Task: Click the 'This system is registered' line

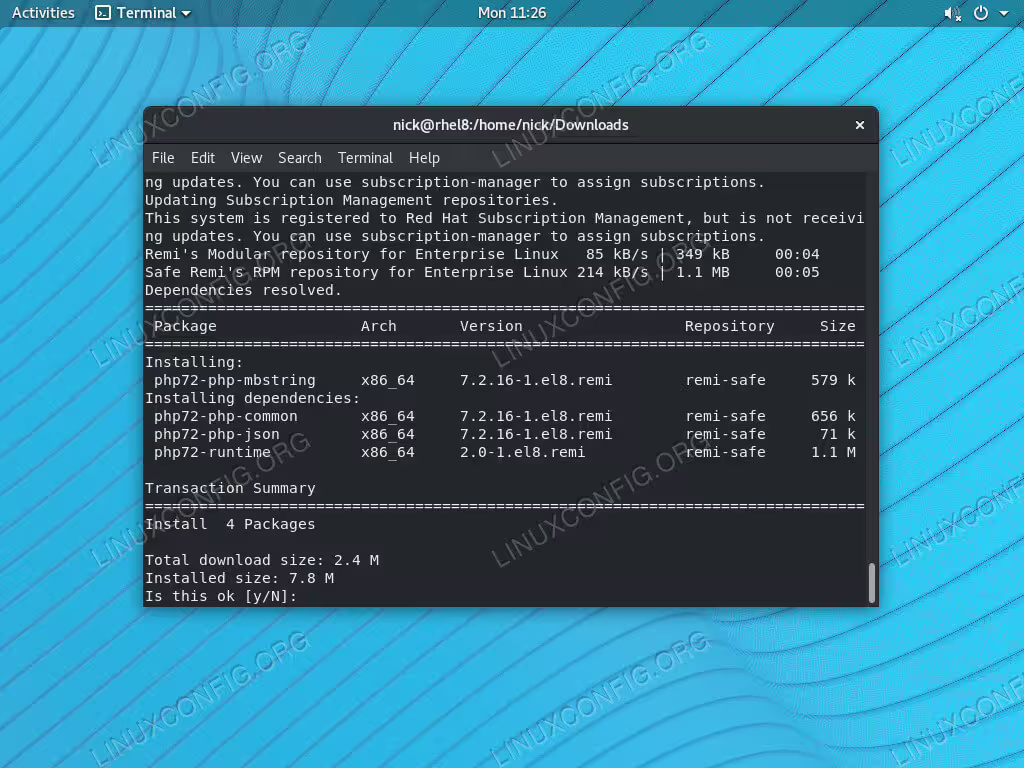Action: (504, 218)
